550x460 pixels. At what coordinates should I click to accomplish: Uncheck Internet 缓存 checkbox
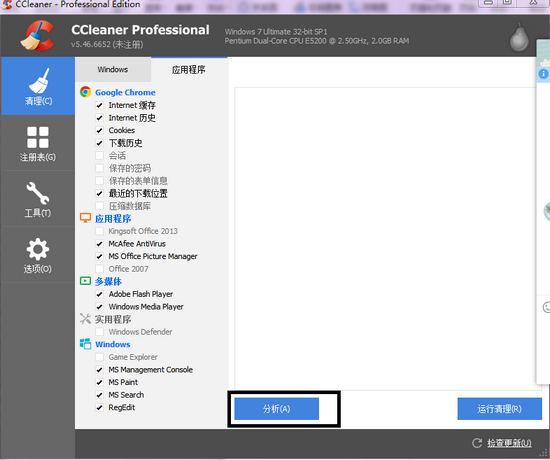(x=100, y=105)
